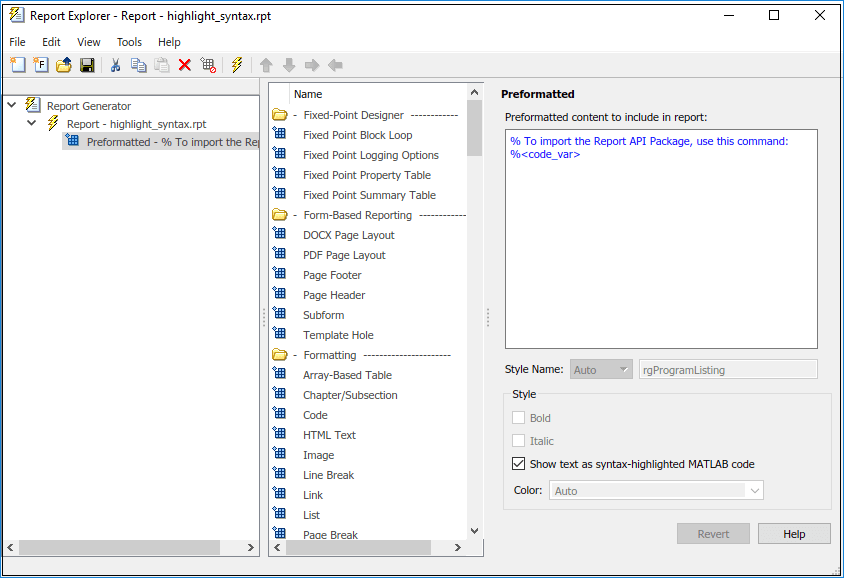The image size is (844, 578).
Task: Click icon next to Line Break component
Action: point(279,474)
